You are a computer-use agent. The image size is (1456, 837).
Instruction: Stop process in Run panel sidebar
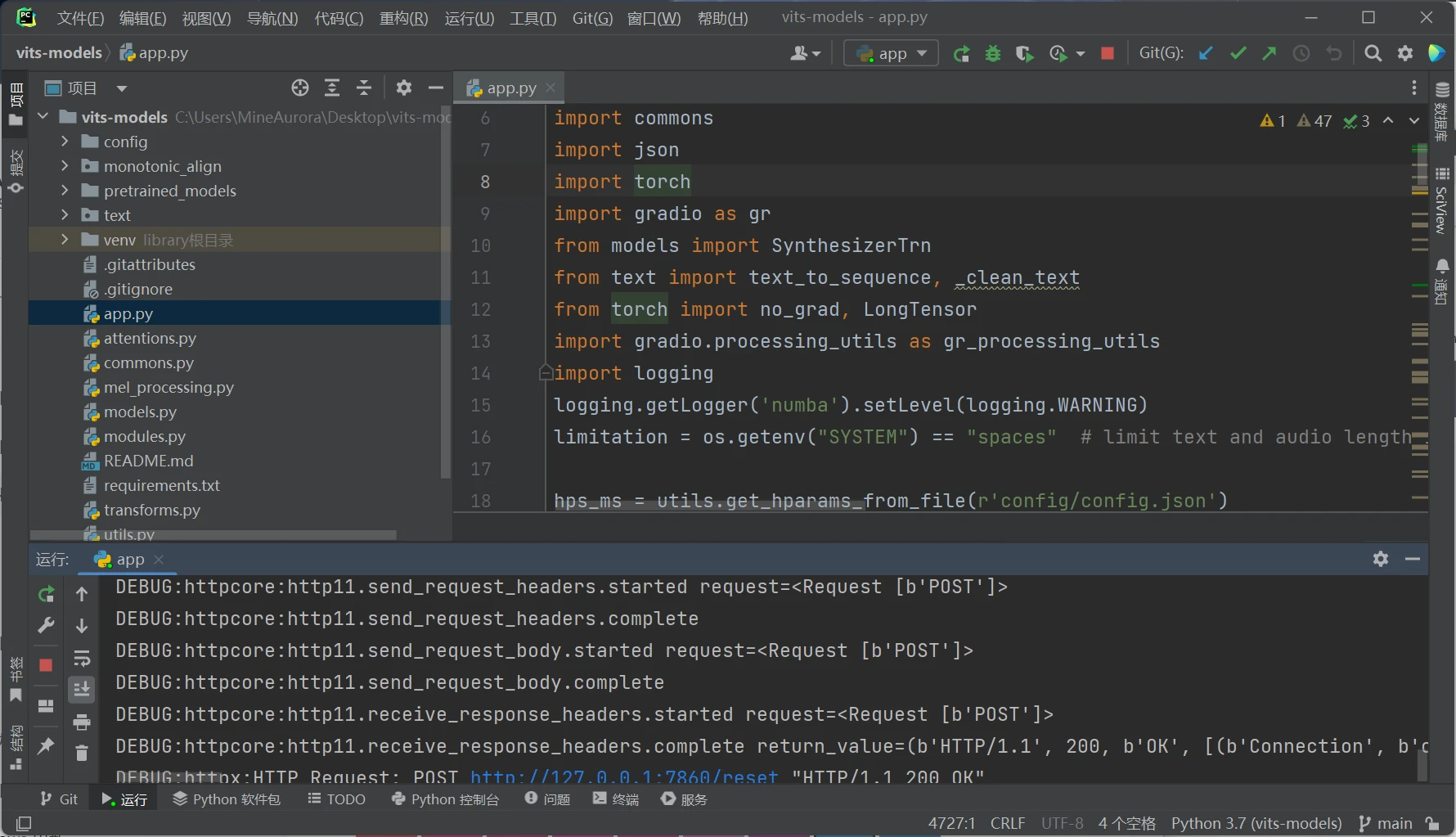click(46, 665)
